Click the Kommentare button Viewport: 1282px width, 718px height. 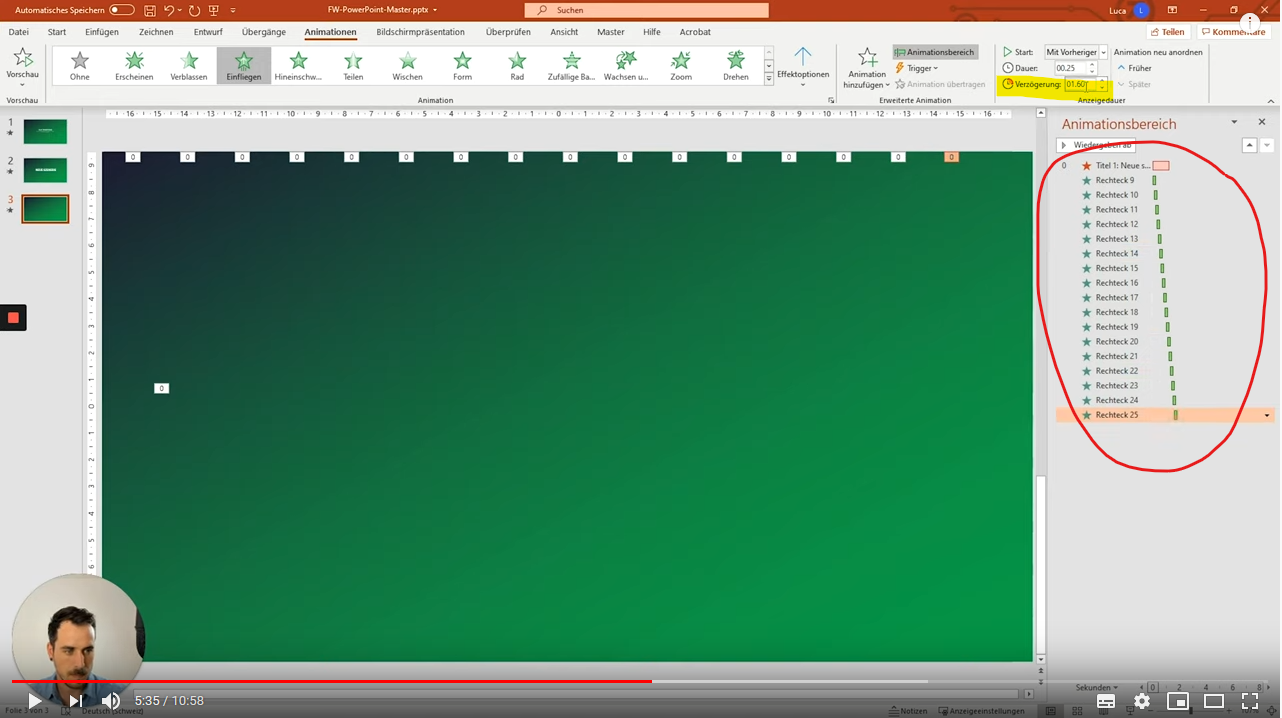[x=1233, y=32]
